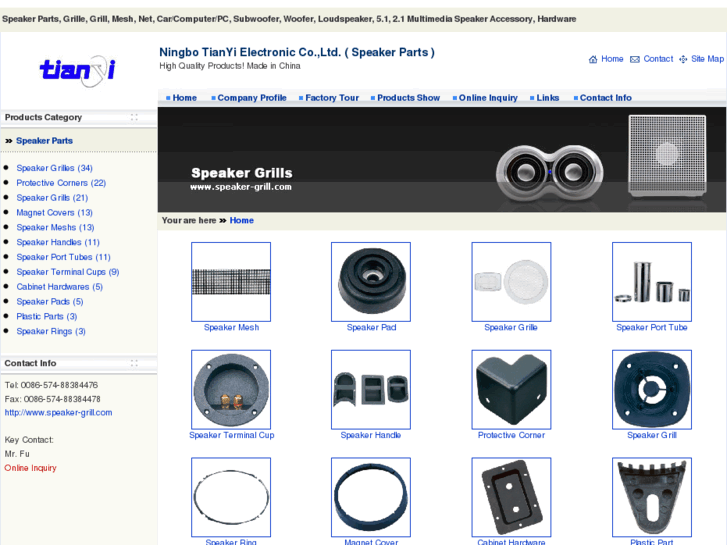727x545 pixels.
Task: Open Cabinet Hardwares (5) category
Action: (59, 287)
